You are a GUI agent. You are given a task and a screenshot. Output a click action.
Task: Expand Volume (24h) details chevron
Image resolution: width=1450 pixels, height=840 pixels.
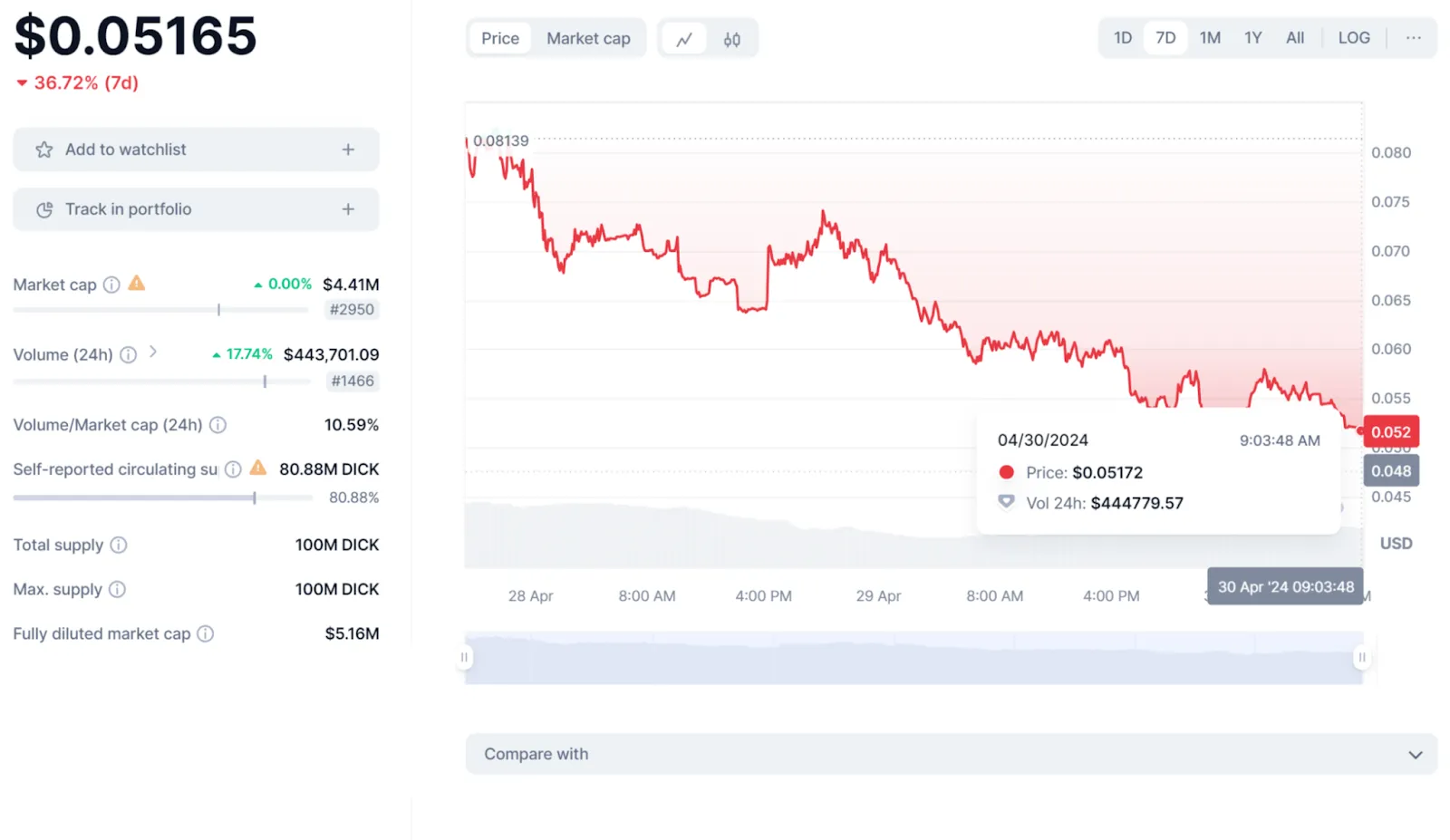coord(153,352)
